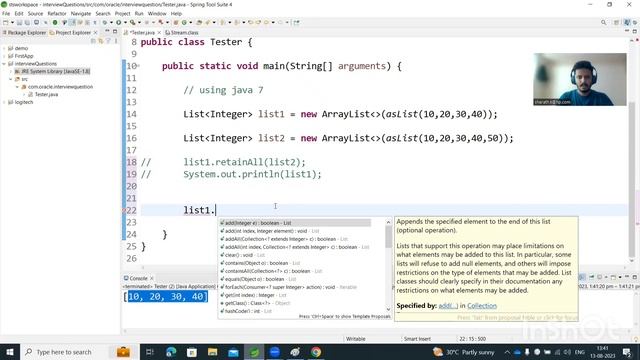Open Microsoft Edge from taskbar

pos(171,352)
